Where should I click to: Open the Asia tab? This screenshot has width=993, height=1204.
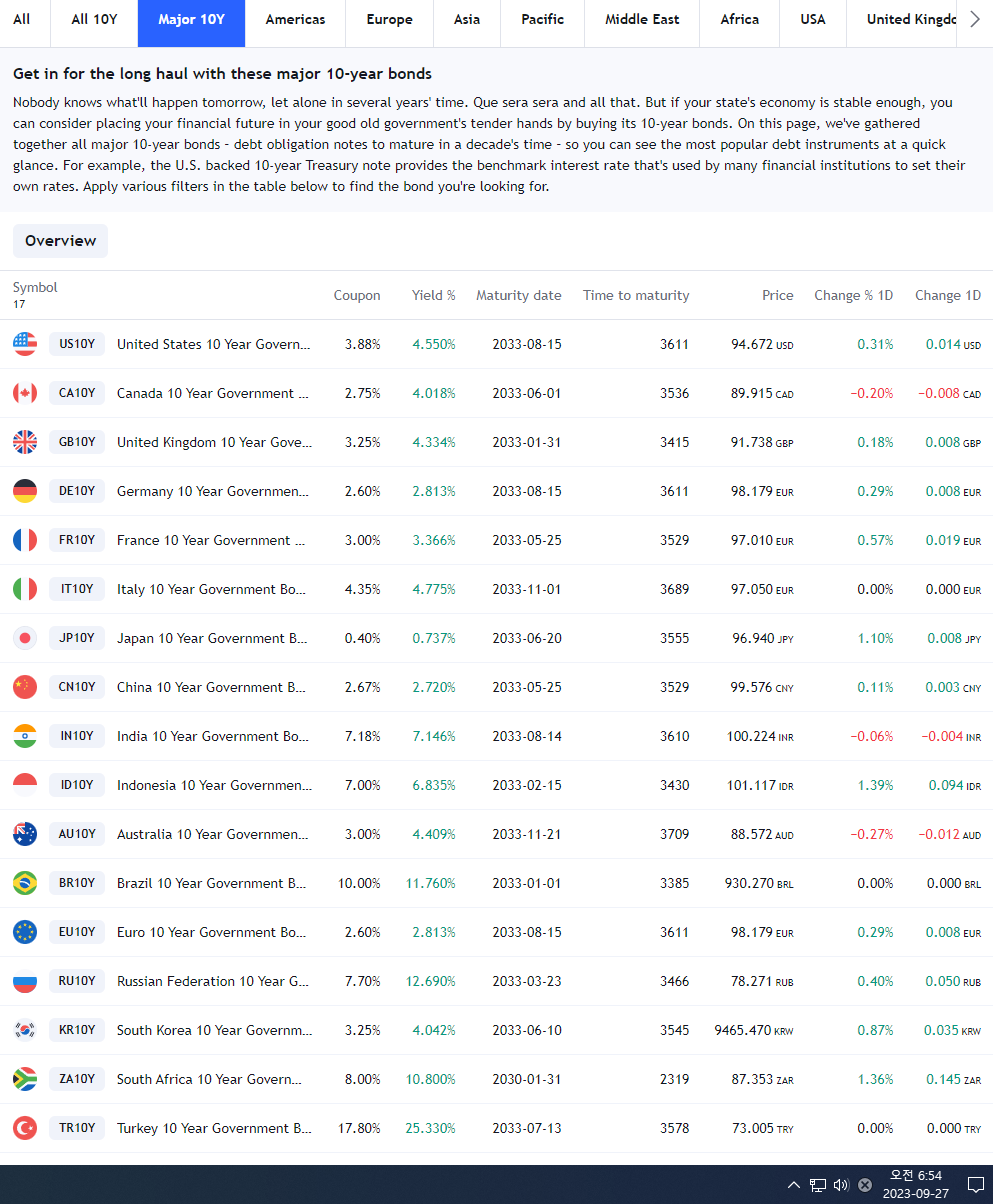tap(467, 20)
